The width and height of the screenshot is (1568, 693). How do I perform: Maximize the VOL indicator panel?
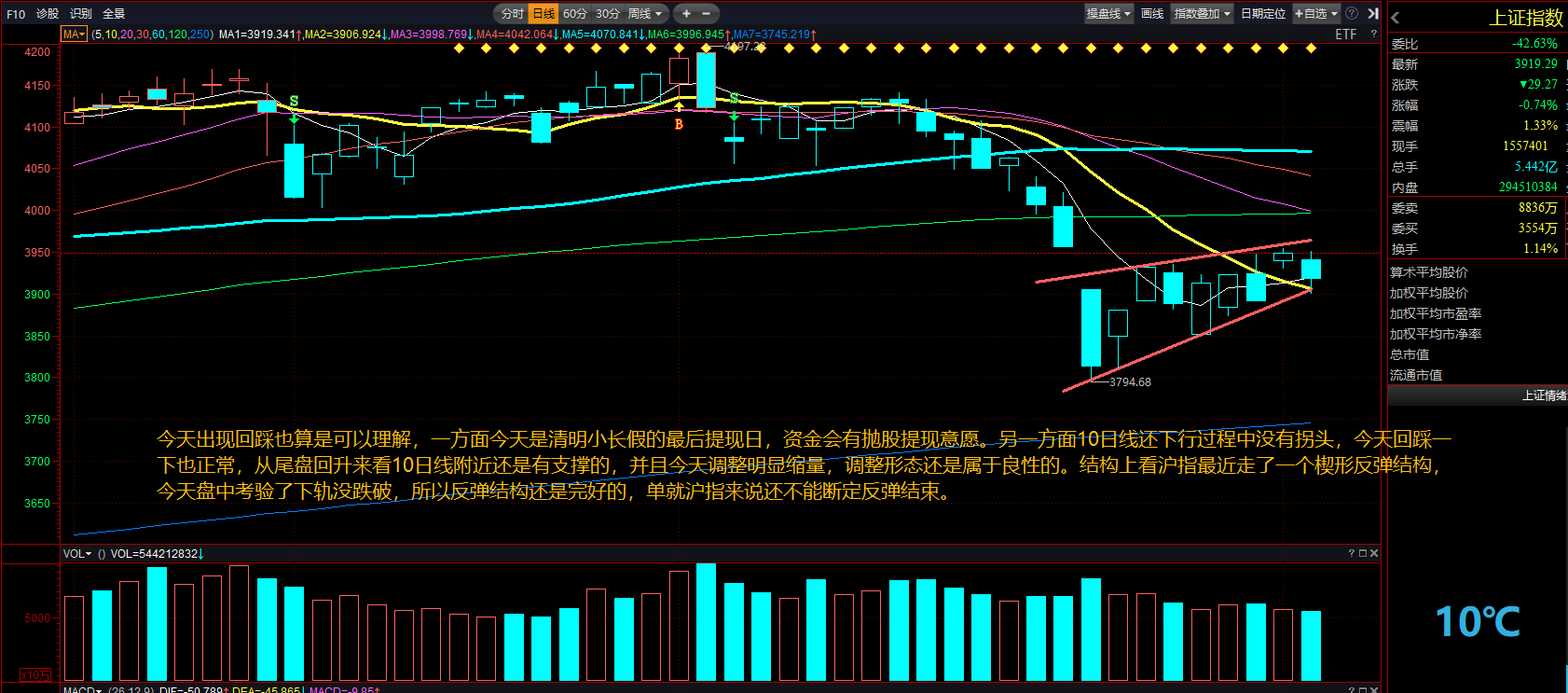pos(1363,553)
